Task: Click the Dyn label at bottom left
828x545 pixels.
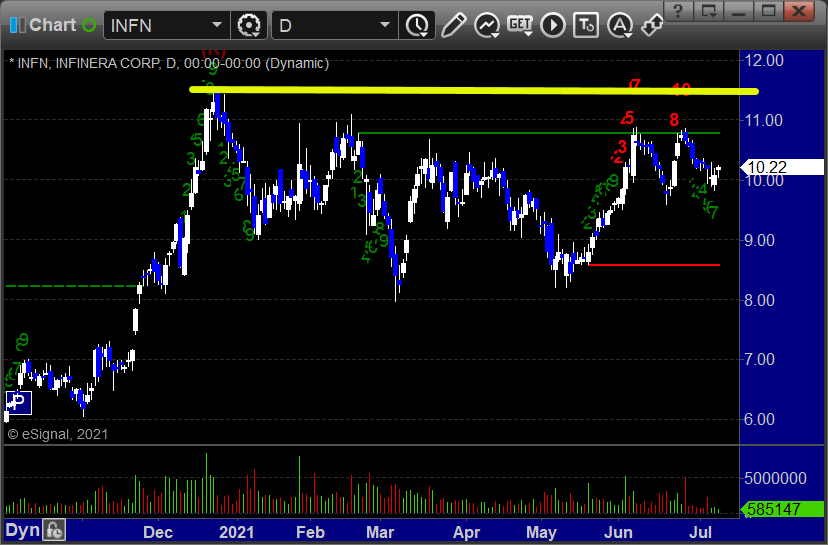Action: coord(23,530)
